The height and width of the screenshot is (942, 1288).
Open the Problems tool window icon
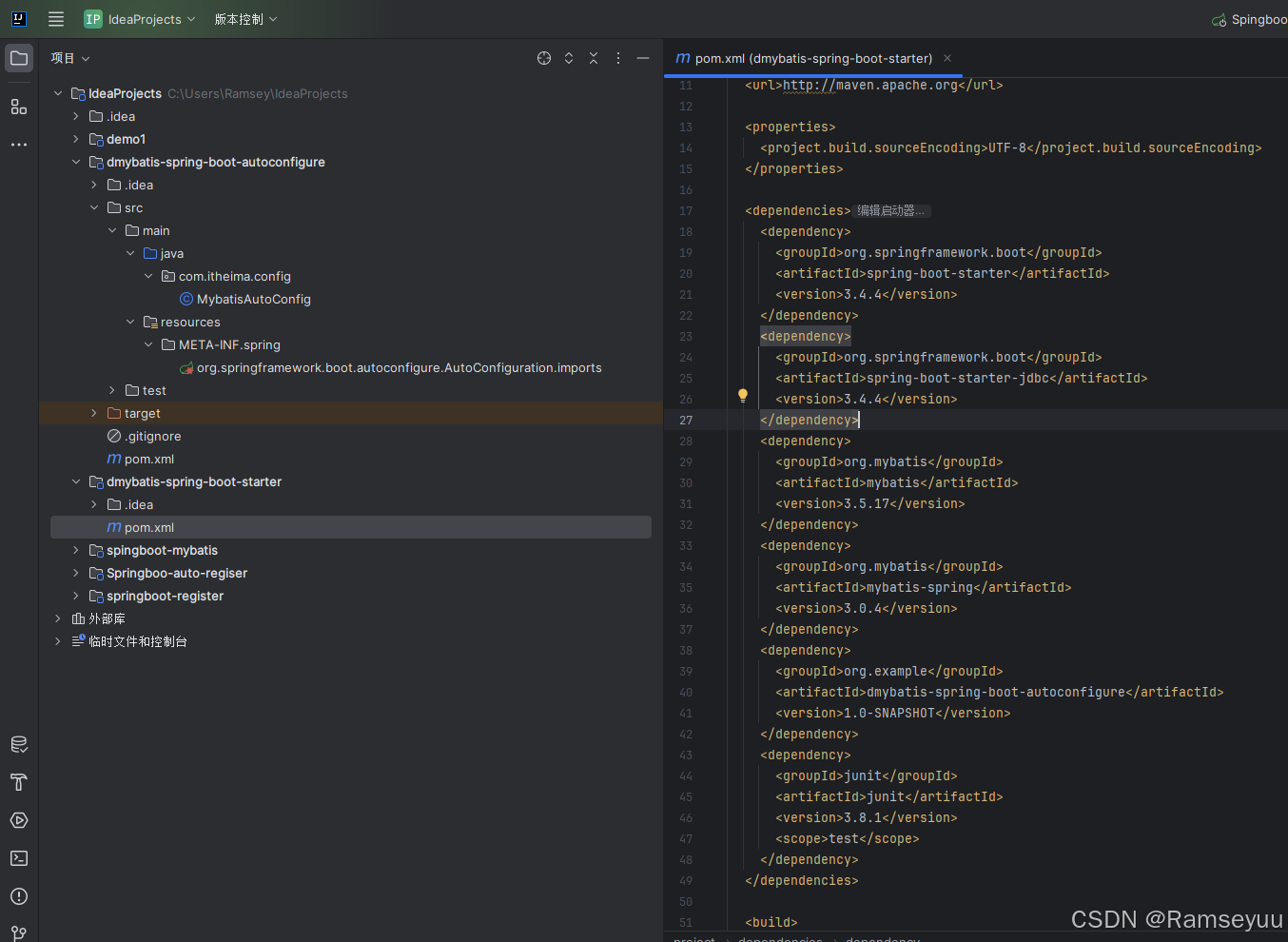[x=19, y=896]
